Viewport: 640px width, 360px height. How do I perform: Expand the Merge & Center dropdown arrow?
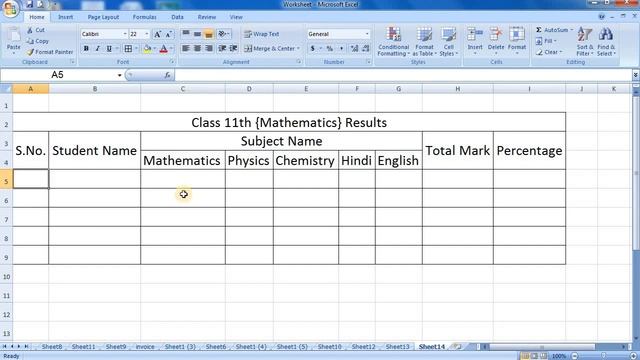pyautogui.click(x=299, y=49)
